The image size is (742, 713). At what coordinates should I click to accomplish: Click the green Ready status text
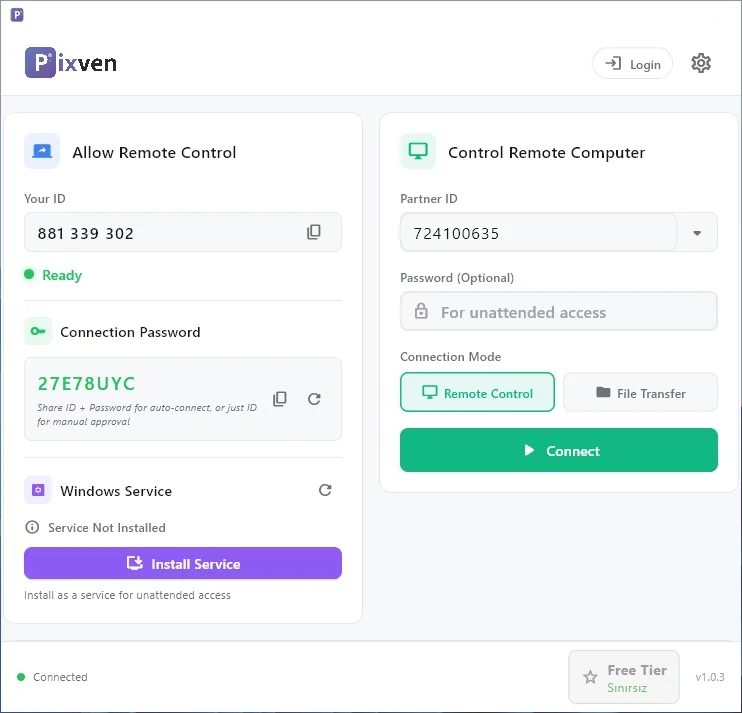click(62, 275)
